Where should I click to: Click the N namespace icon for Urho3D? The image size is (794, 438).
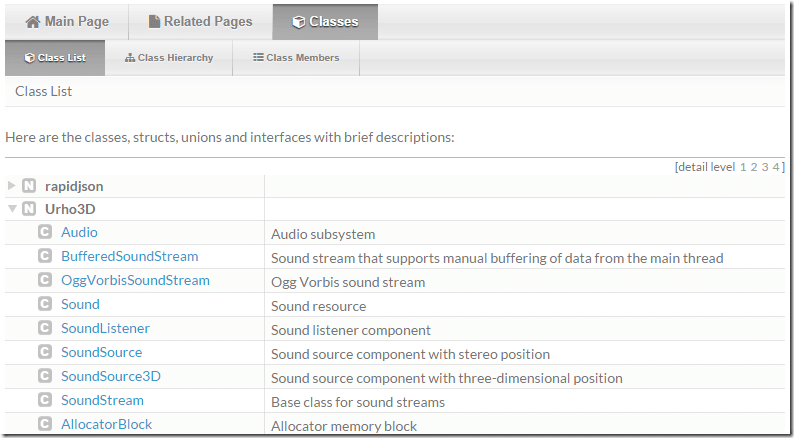tap(29, 209)
